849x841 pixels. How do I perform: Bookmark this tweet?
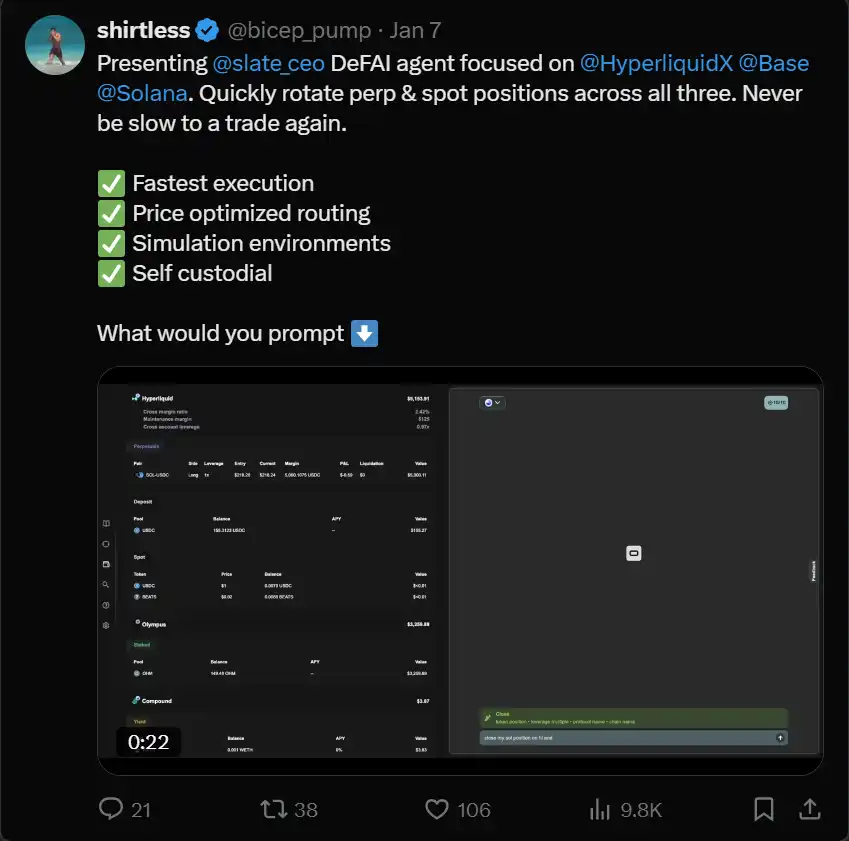763,808
